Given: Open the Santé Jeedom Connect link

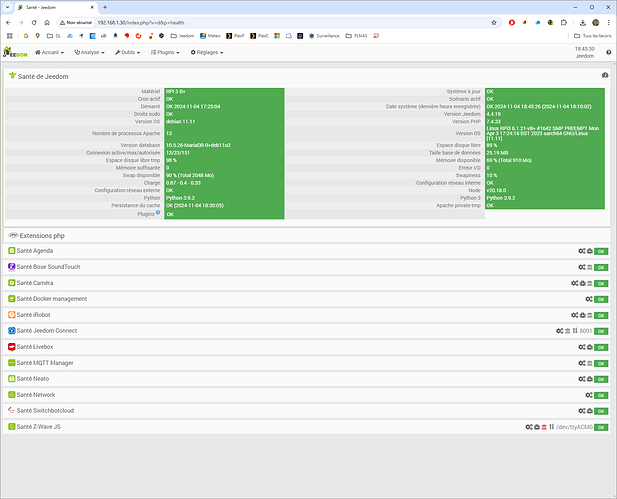Looking at the screenshot, I should 47,331.
